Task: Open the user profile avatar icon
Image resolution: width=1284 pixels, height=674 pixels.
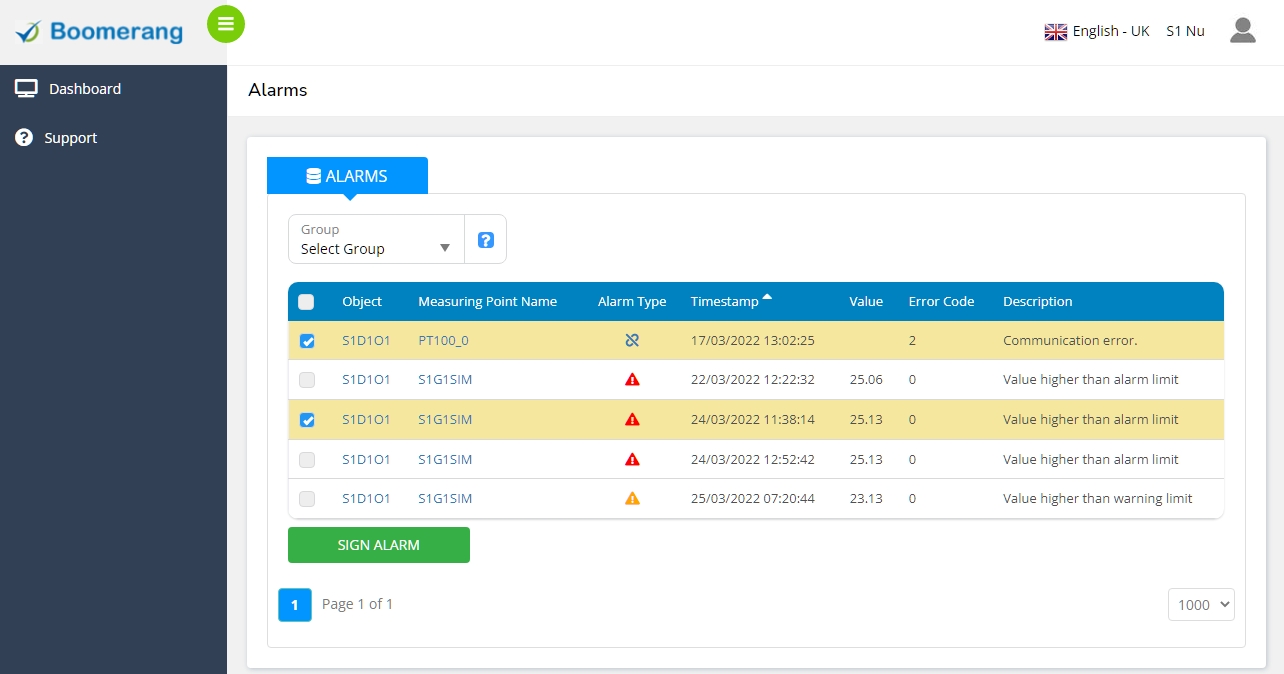Action: [x=1242, y=31]
